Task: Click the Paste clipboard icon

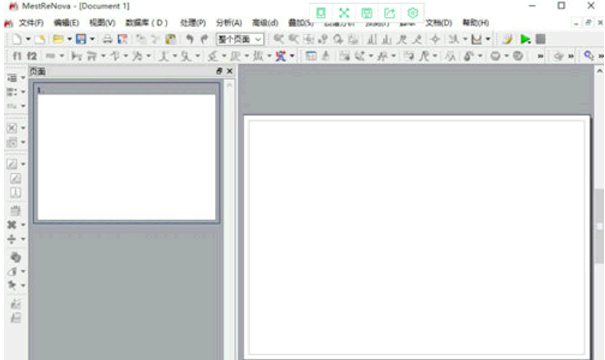Action: [x=171, y=39]
